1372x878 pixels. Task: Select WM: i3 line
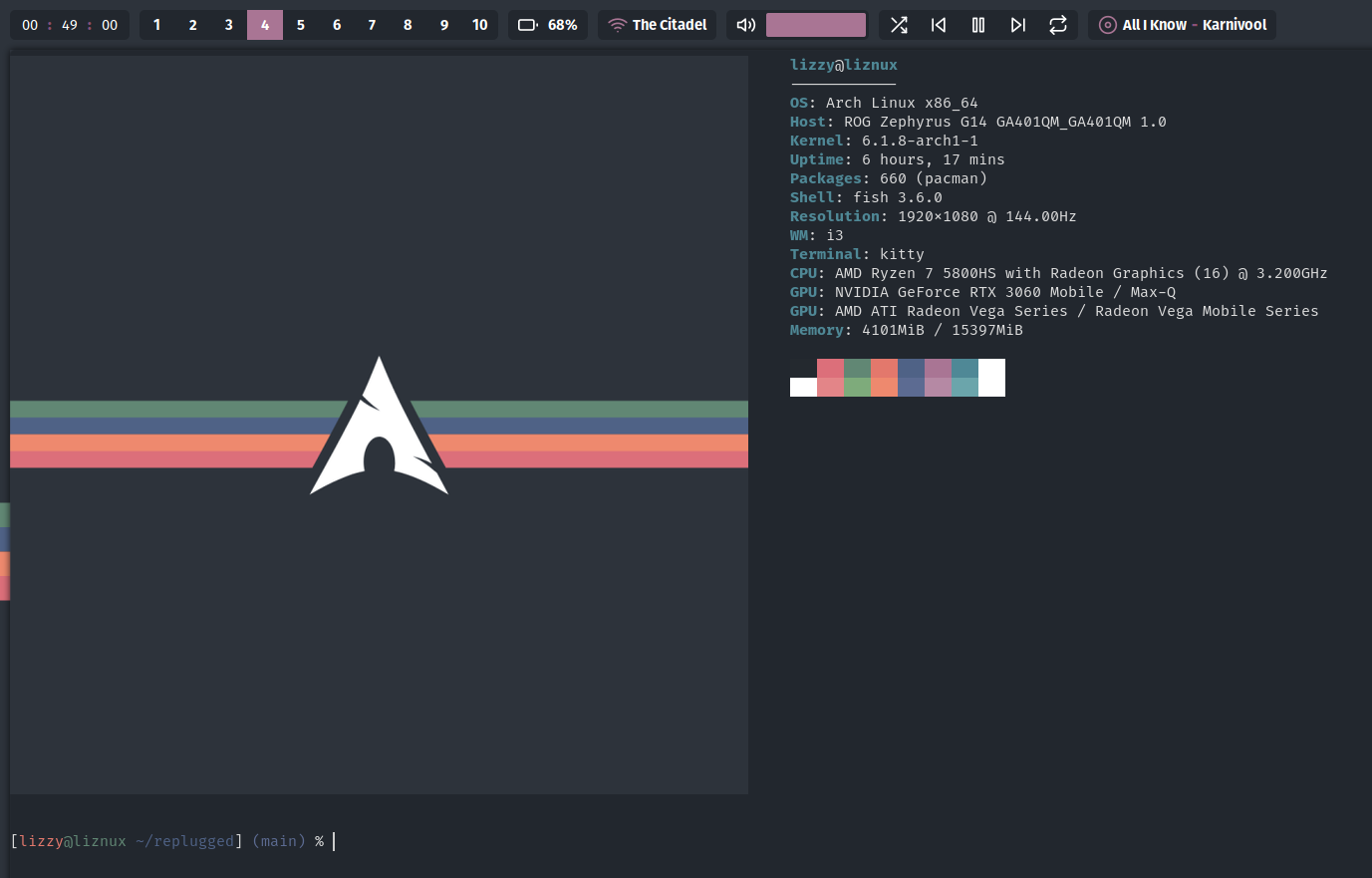pyautogui.click(x=817, y=235)
